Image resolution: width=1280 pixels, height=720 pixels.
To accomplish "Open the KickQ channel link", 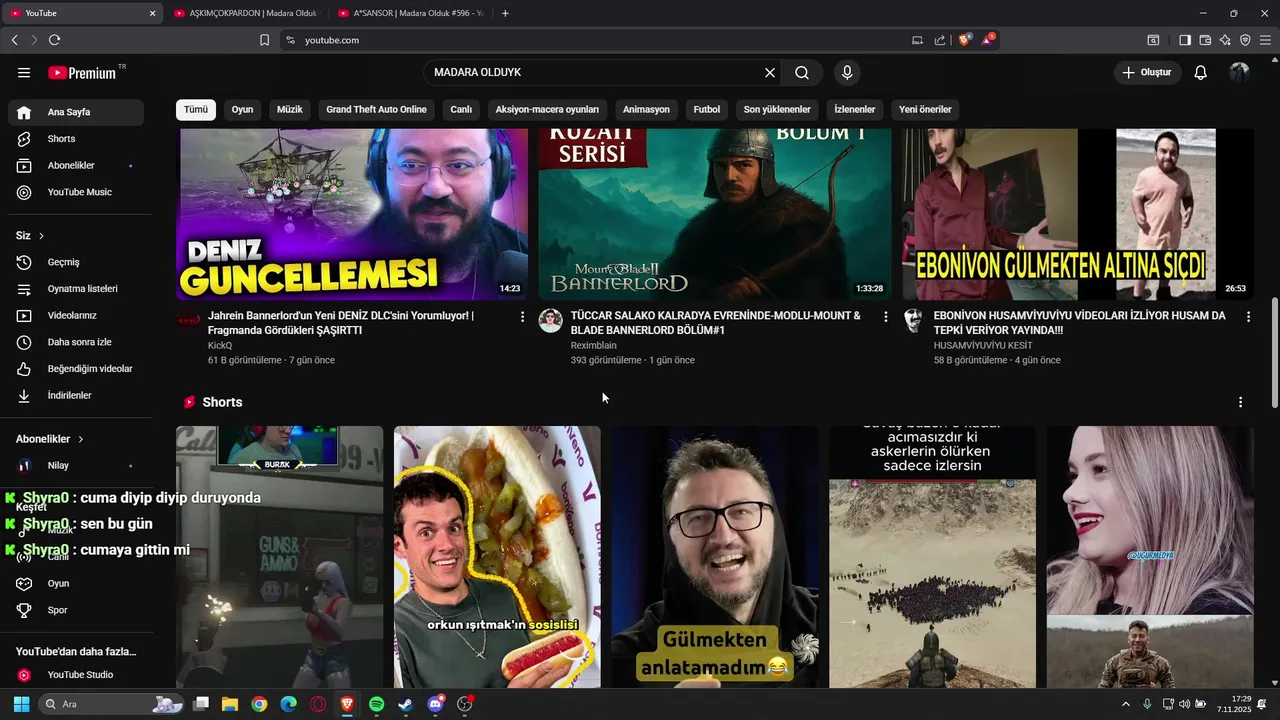I will 220,345.
